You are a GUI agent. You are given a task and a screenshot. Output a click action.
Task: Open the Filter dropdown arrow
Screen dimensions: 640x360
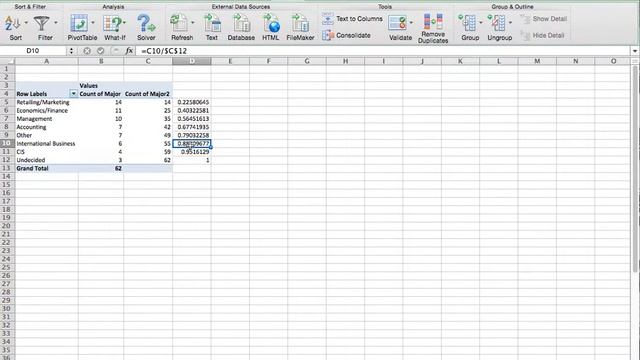(x=56, y=23)
